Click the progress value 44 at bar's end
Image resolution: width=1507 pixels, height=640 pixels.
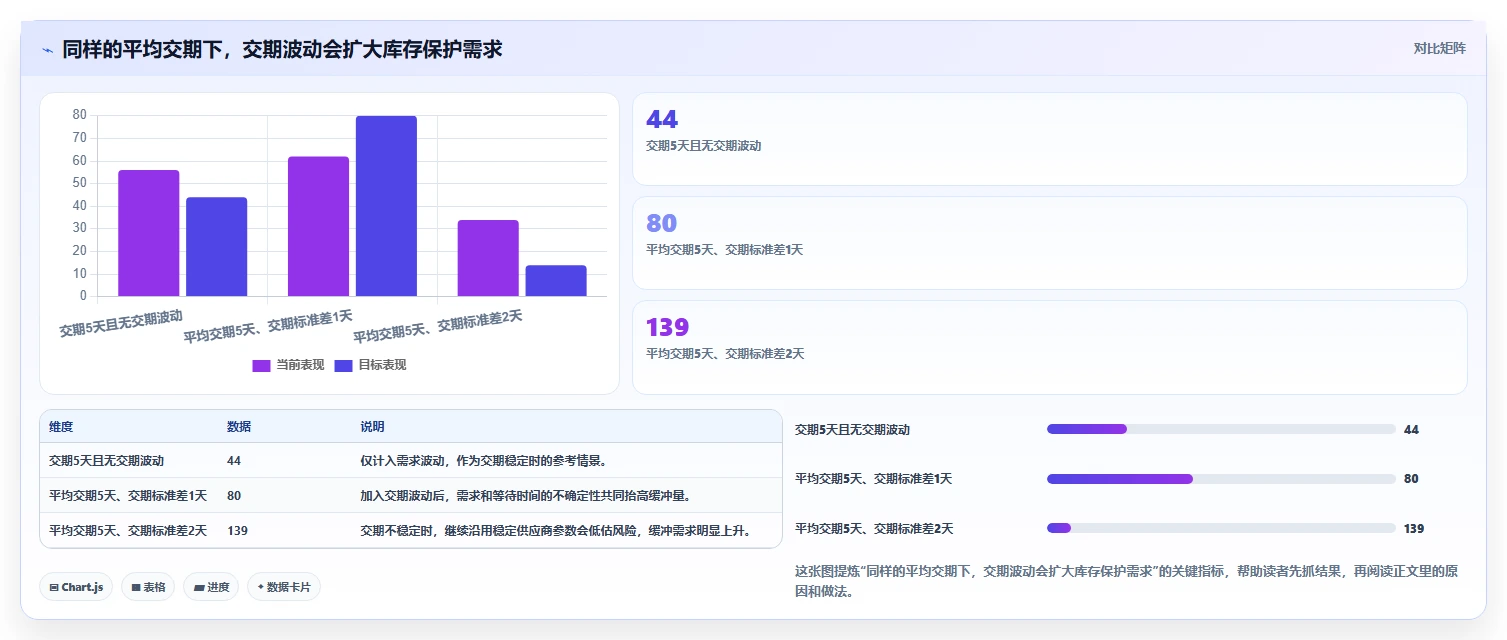click(1411, 430)
